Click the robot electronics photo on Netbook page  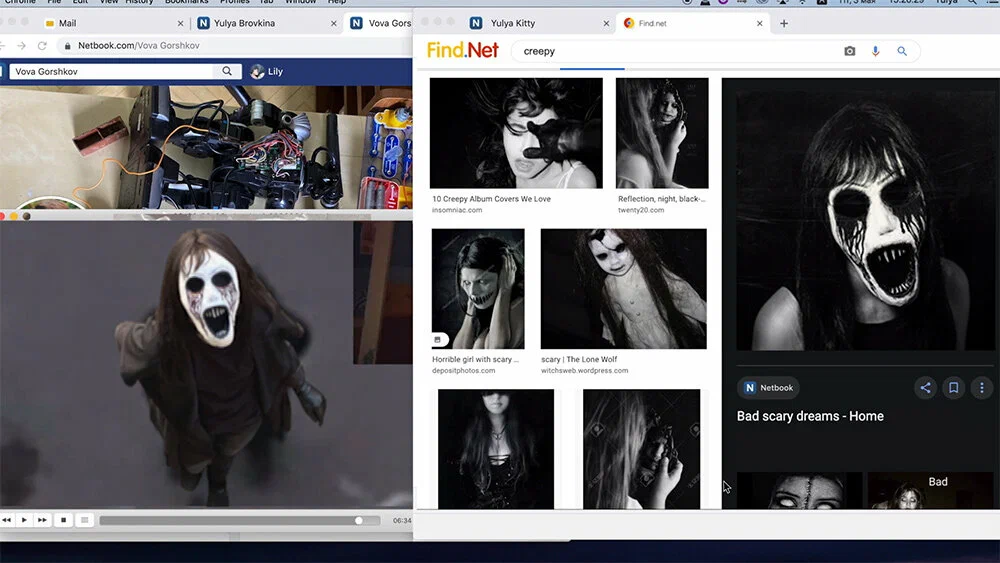pos(206,147)
